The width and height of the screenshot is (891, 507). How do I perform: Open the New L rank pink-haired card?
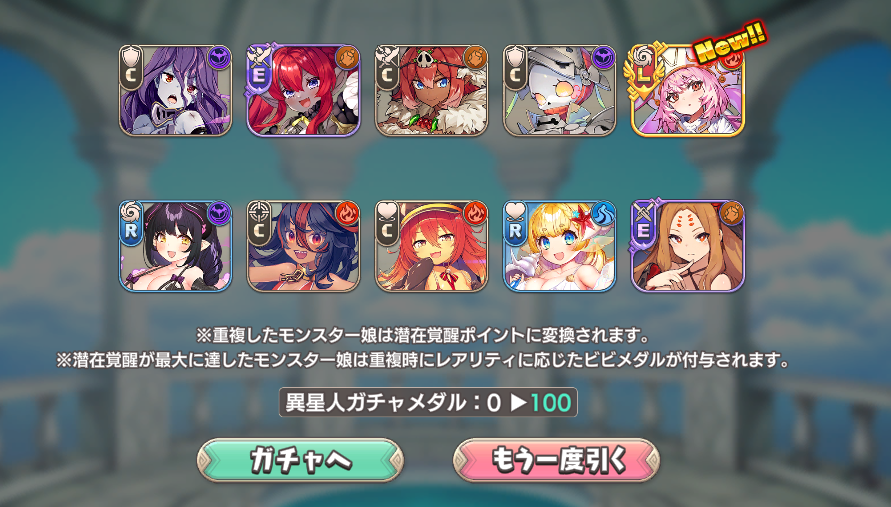[688, 90]
